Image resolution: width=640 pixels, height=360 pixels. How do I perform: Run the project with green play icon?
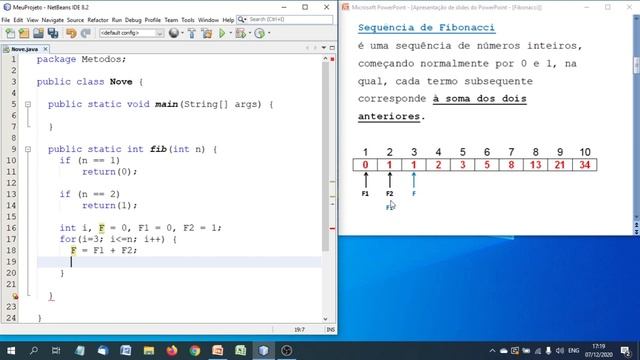(222, 33)
